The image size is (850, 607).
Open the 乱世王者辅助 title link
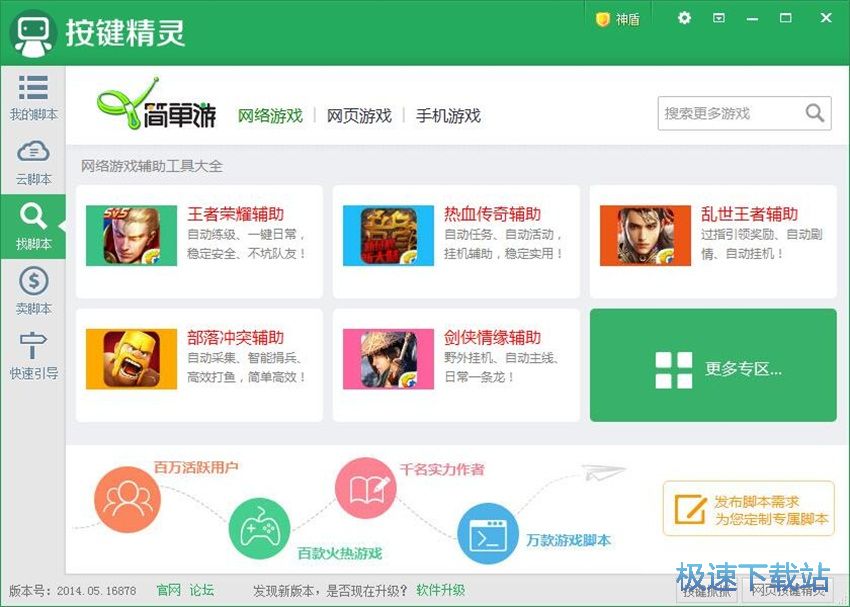tap(749, 214)
